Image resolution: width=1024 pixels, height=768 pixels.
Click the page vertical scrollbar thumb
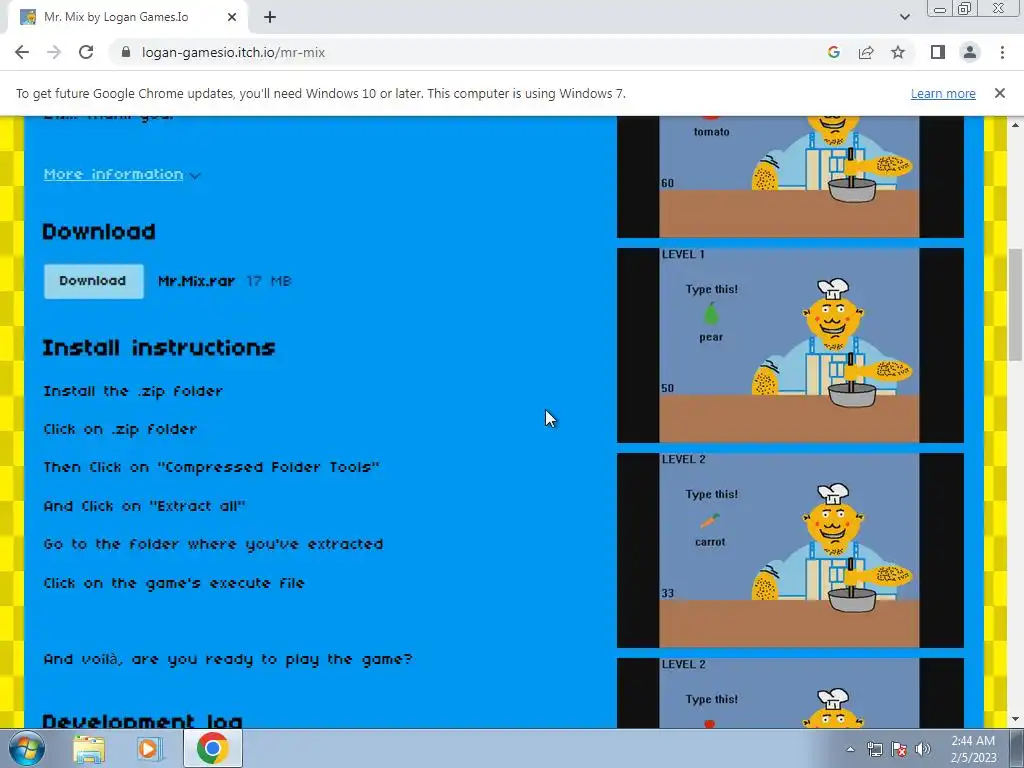click(1015, 304)
